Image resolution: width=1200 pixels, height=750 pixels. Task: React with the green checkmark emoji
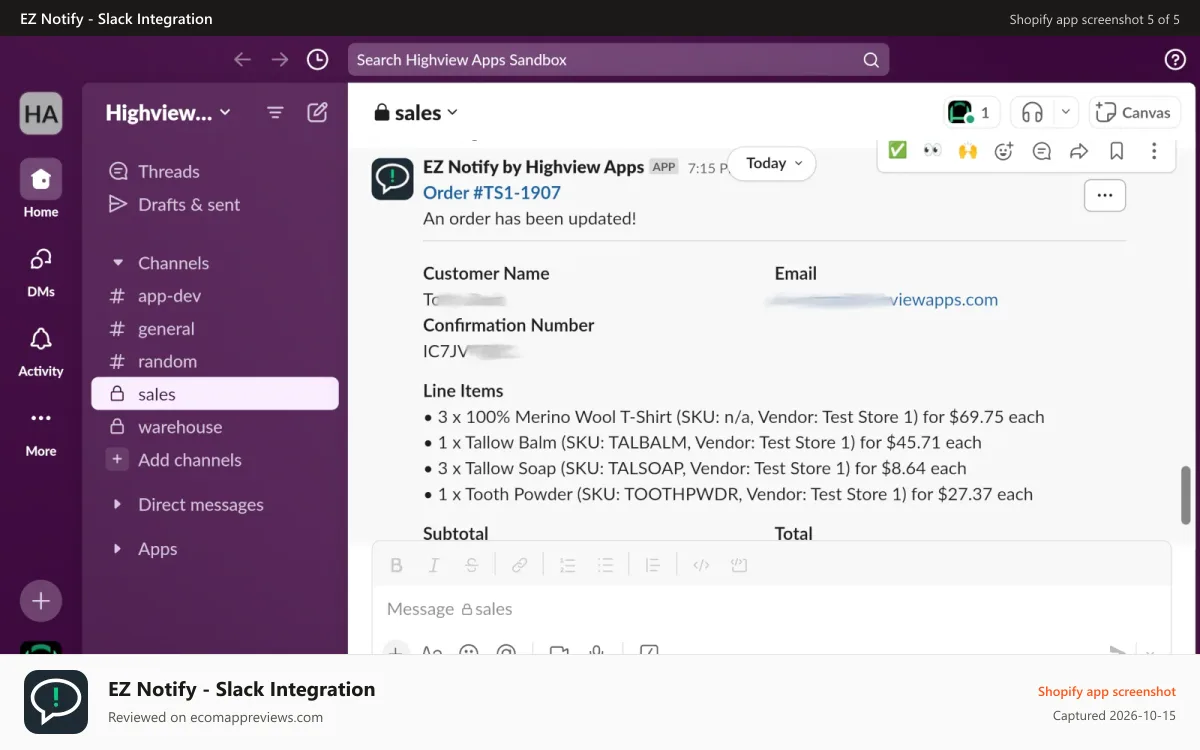[x=897, y=151]
